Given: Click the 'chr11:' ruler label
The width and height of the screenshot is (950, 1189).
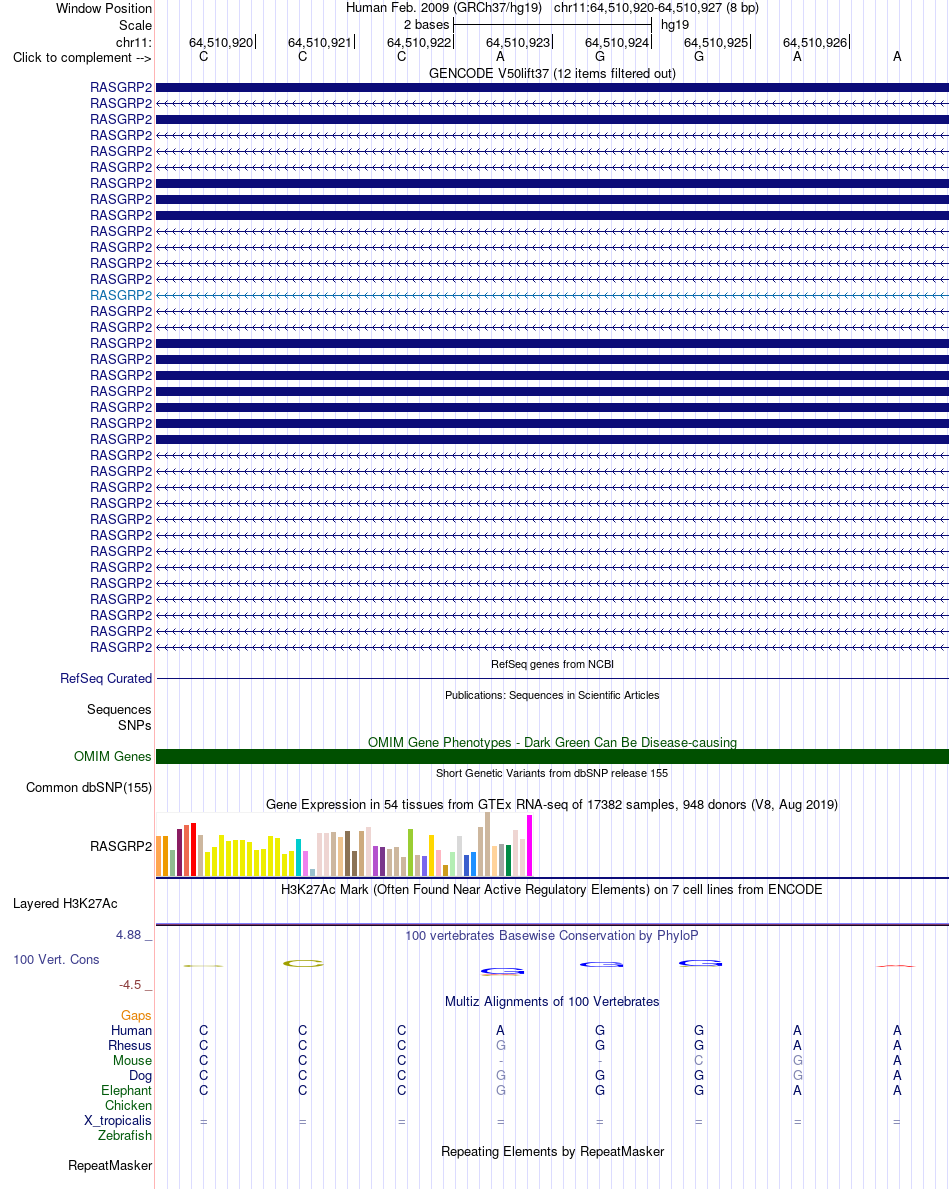Looking at the screenshot, I should tap(133, 42).
